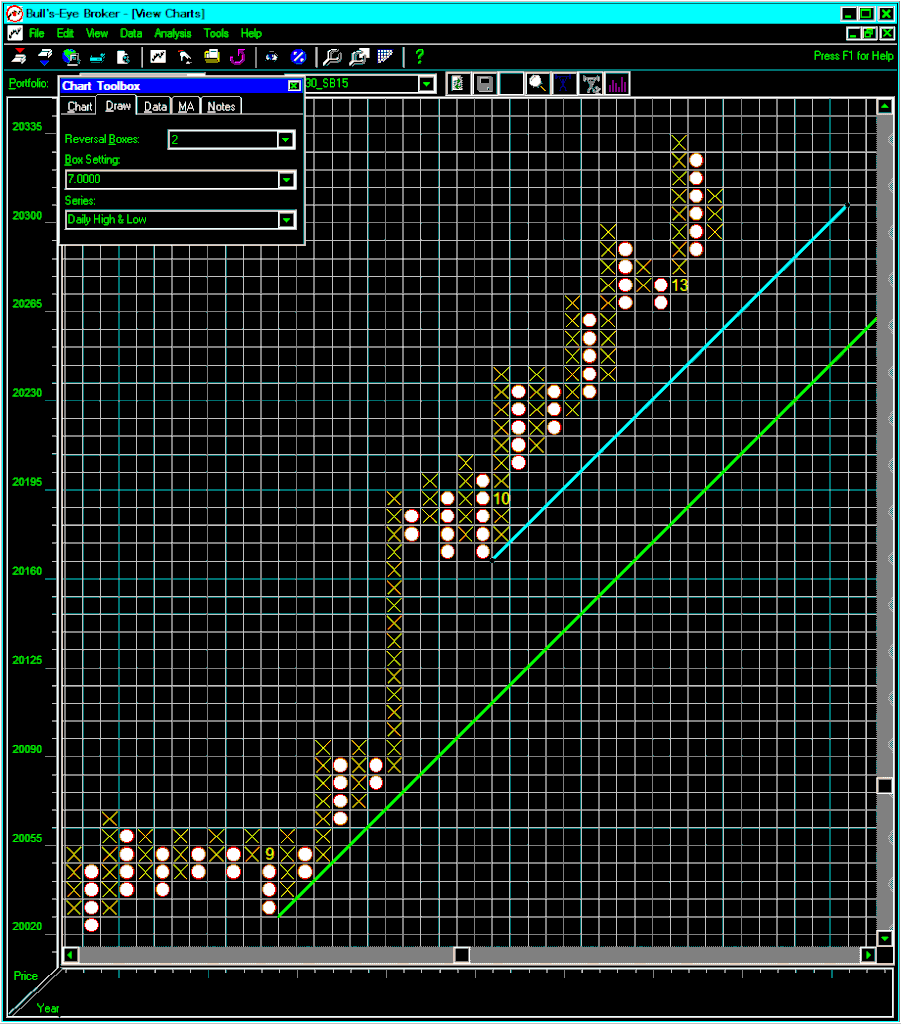Open the Data menu
The width and height of the screenshot is (901, 1024).
click(x=131, y=33)
